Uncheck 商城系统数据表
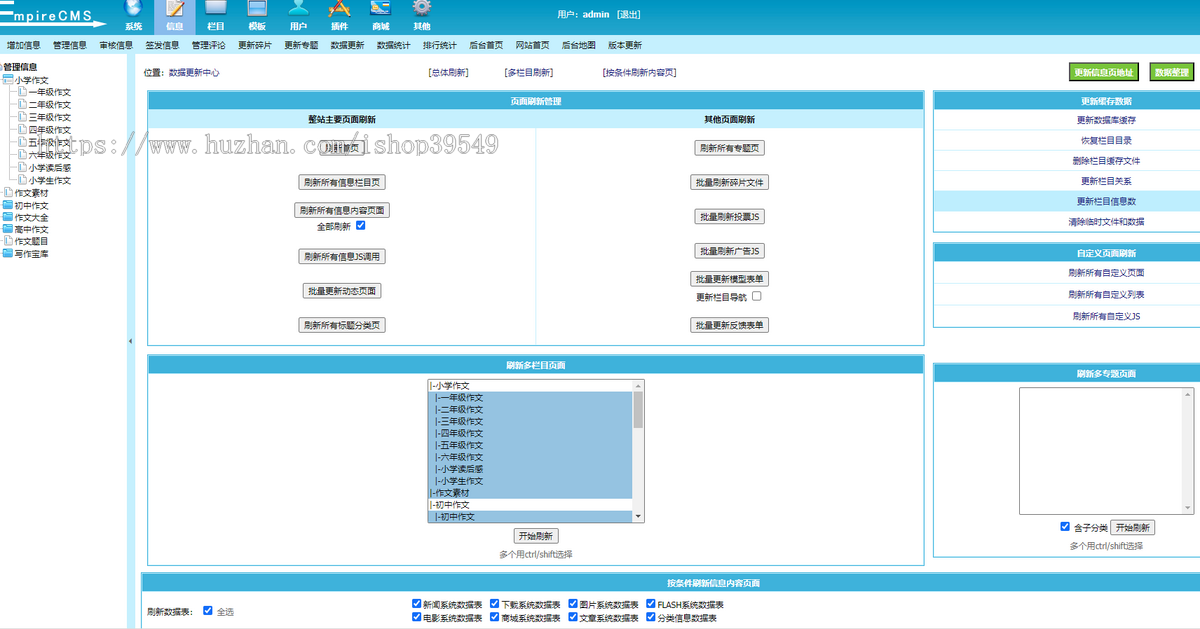 [494, 617]
